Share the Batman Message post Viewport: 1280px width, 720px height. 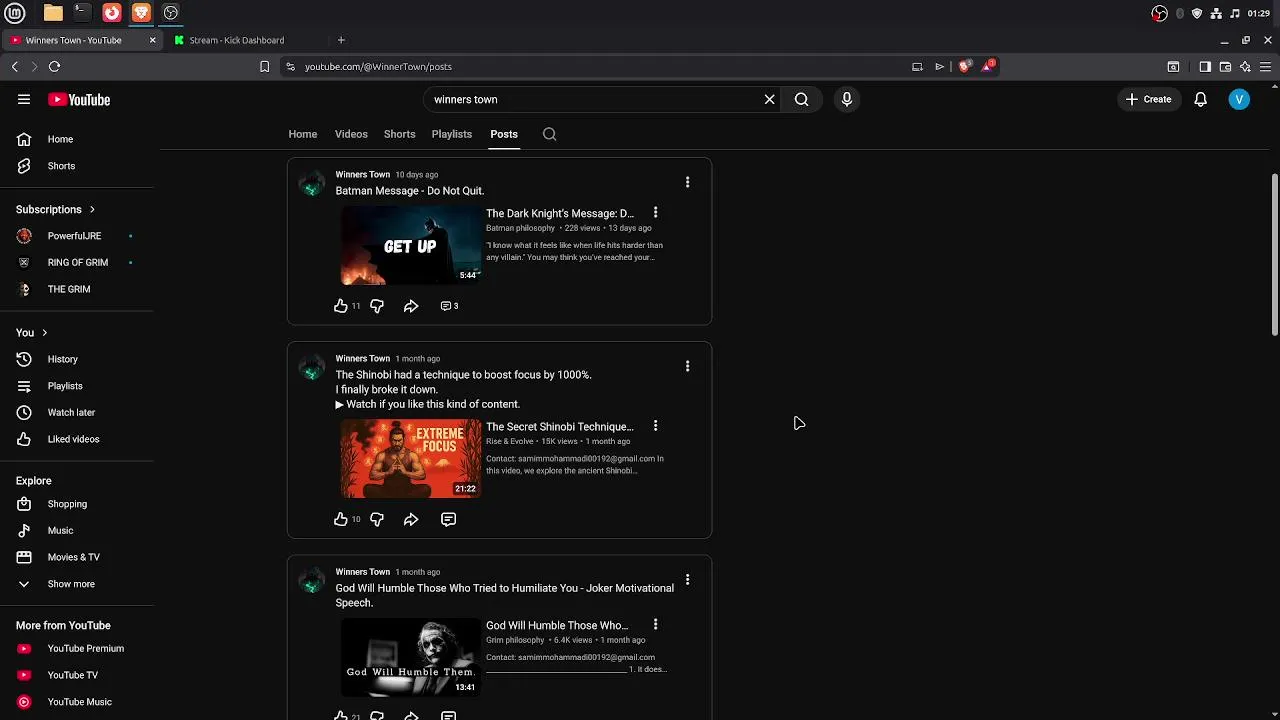pyautogui.click(x=411, y=306)
